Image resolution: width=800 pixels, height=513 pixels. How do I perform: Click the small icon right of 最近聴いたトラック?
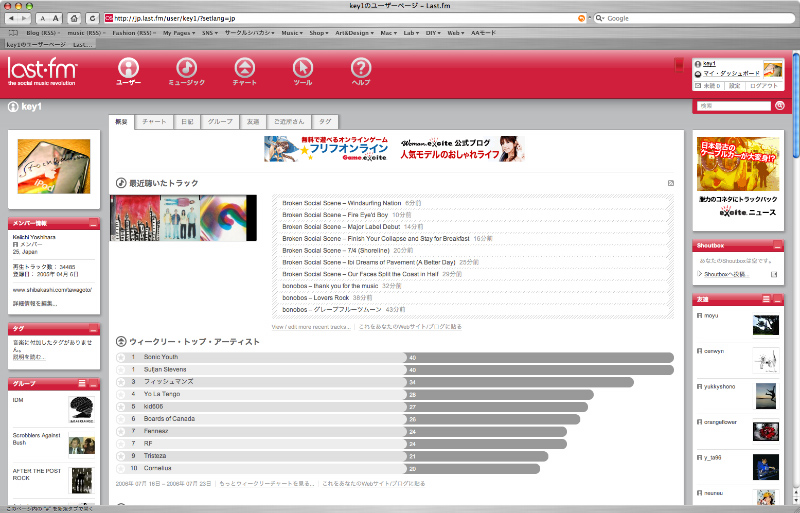670,183
